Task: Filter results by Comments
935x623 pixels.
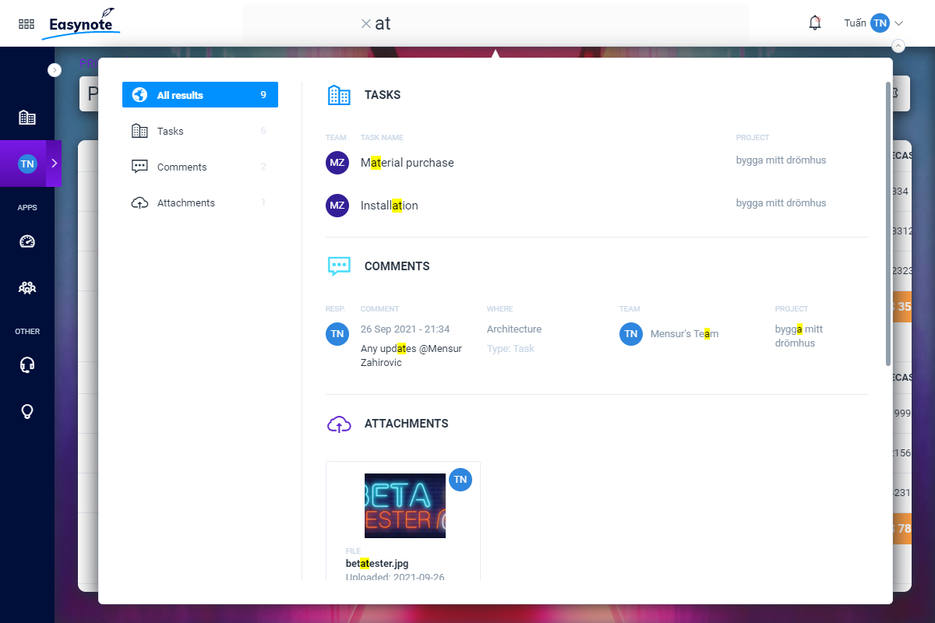Action: point(200,167)
